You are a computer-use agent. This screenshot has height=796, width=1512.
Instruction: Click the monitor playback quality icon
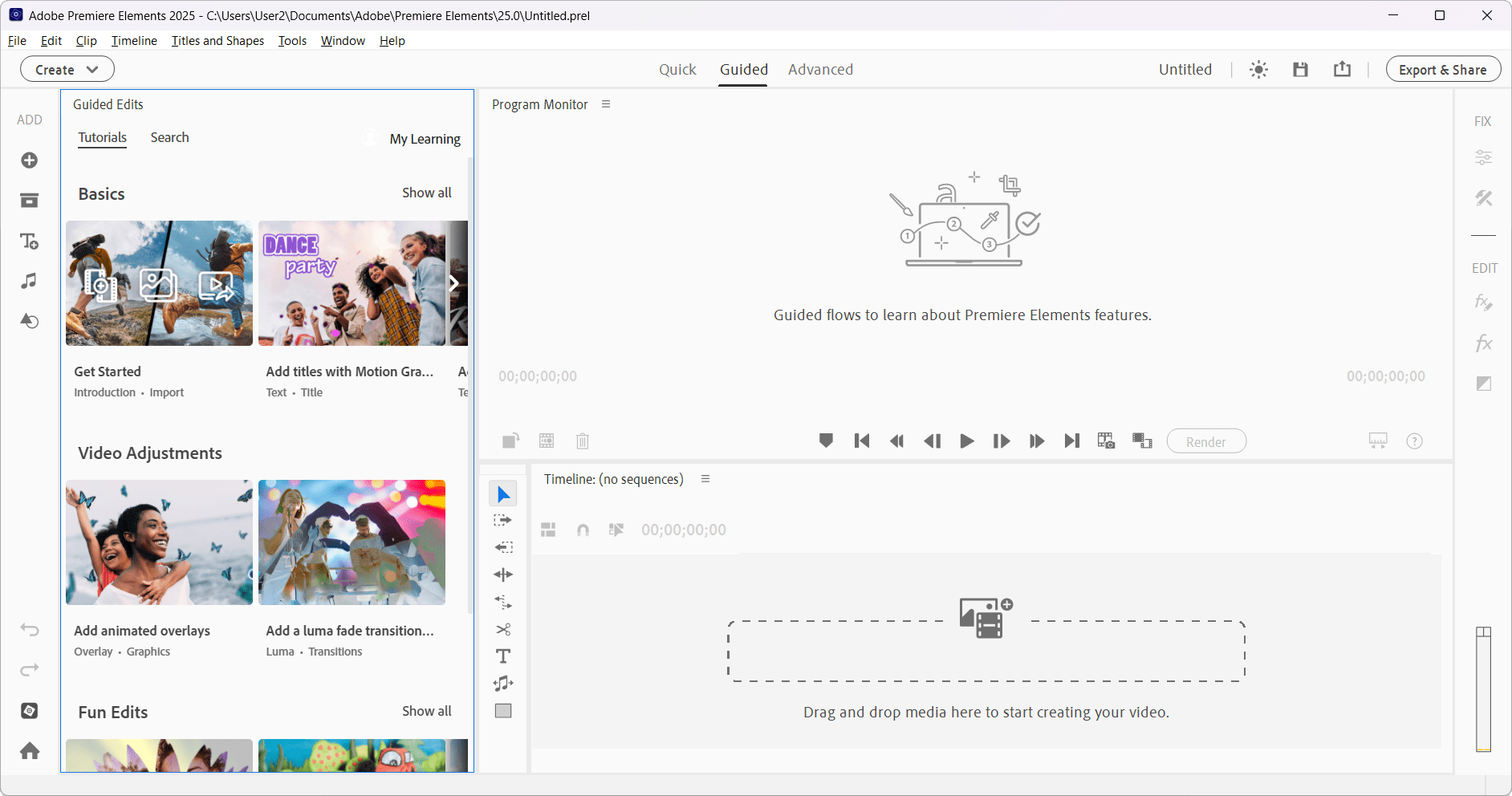point(1378,441)
